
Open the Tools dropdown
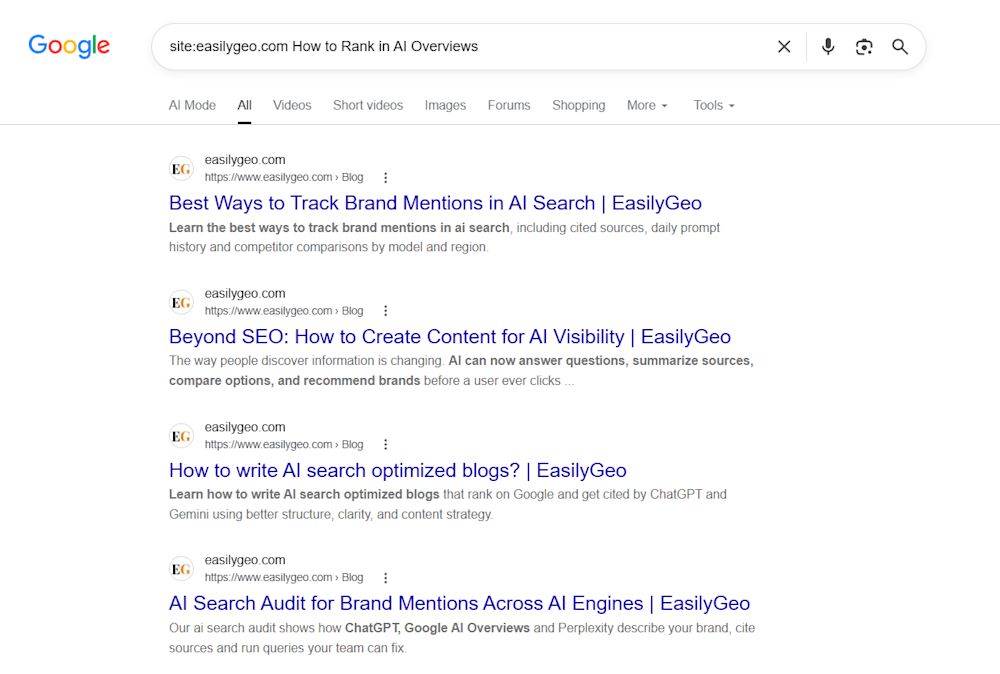click(714, 105)
